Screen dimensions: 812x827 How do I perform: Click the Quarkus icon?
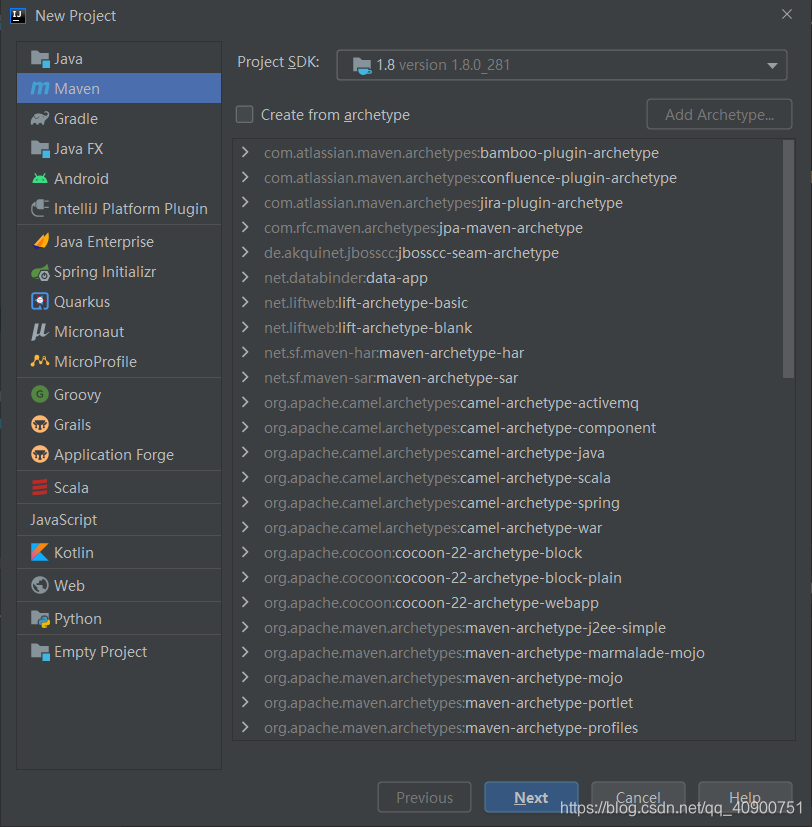40,302
